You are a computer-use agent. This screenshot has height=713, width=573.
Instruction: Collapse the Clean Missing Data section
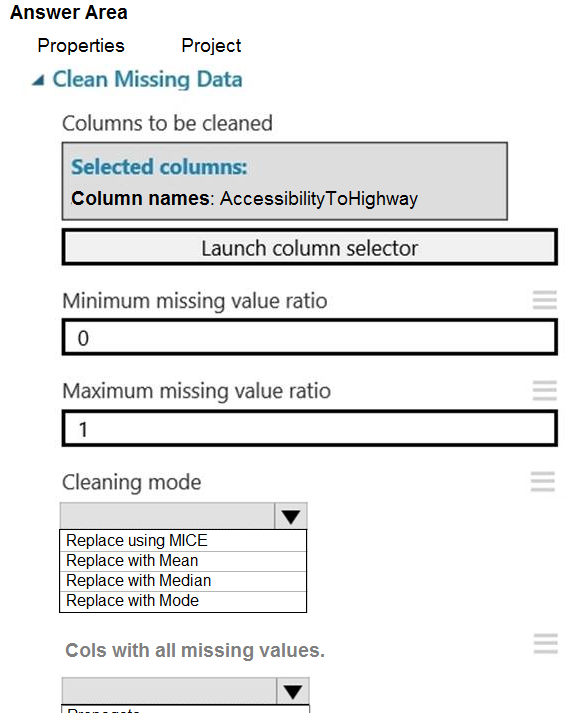[38, 81]
